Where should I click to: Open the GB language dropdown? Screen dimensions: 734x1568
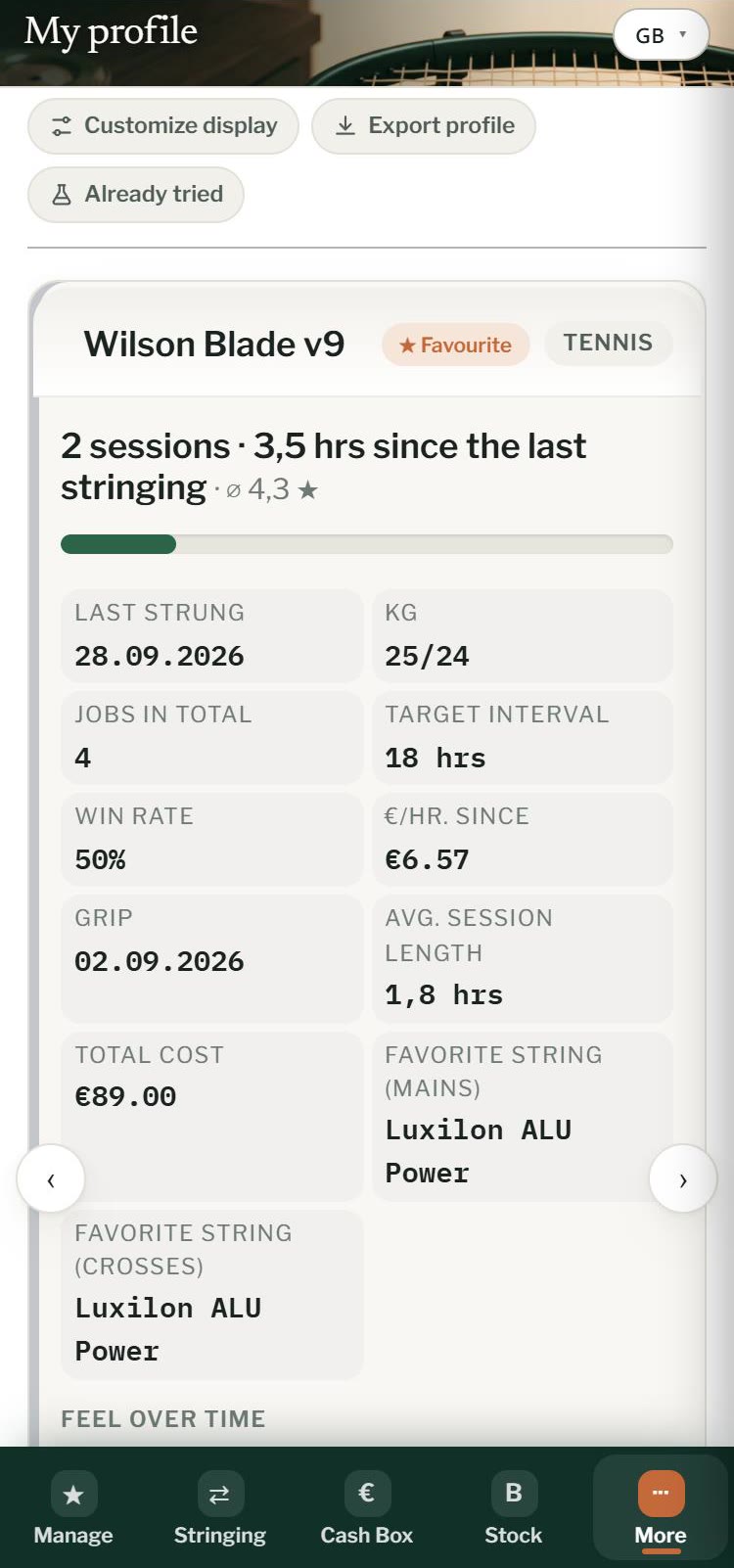(661, 35)
